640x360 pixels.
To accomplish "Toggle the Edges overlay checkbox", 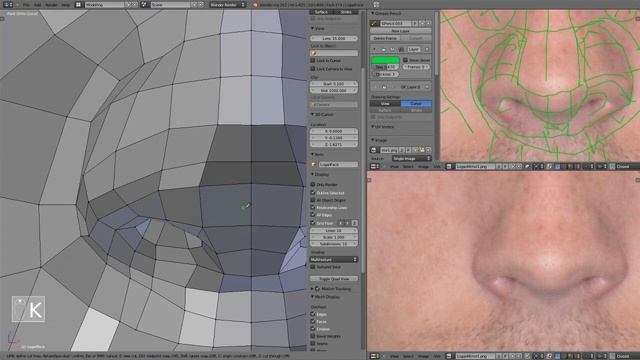I will [313, 314].
